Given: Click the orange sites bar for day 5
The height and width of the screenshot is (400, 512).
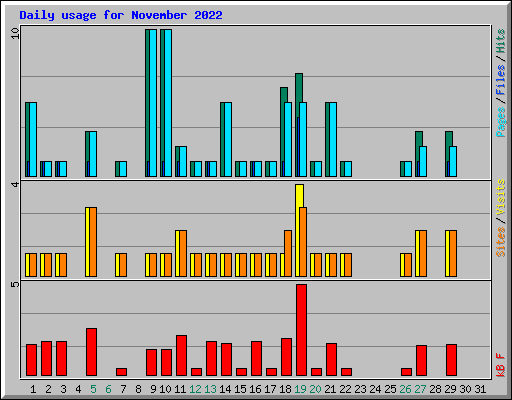Looking at the screenshot, I should pos(93,242).
